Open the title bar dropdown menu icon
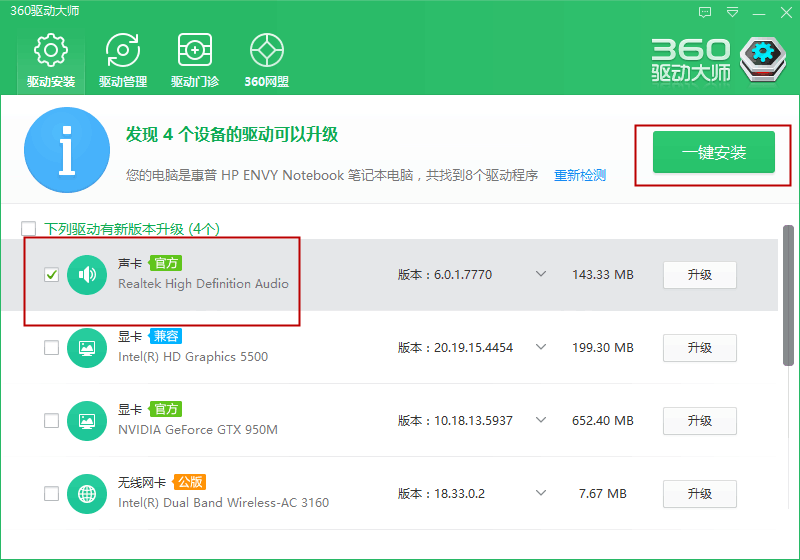Image resolution: width=800 pixels, height=560 pixels. [732, 13]
